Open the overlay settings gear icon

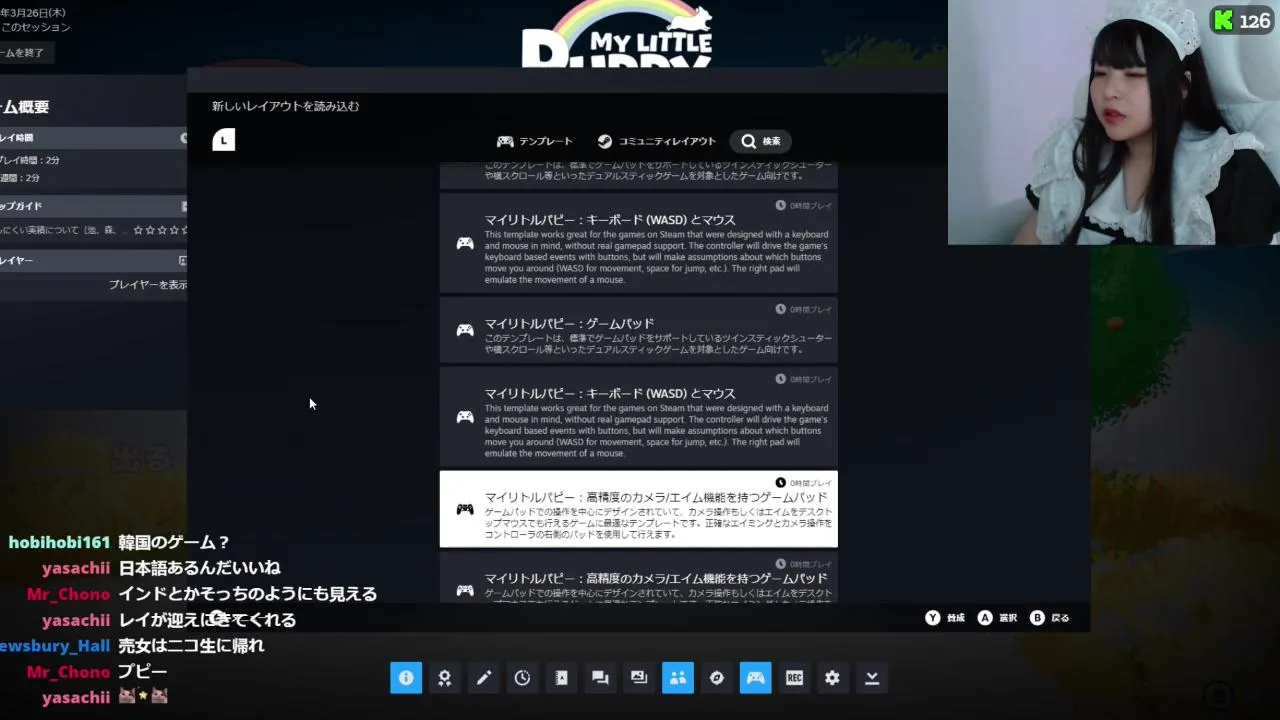pos(832,678)
